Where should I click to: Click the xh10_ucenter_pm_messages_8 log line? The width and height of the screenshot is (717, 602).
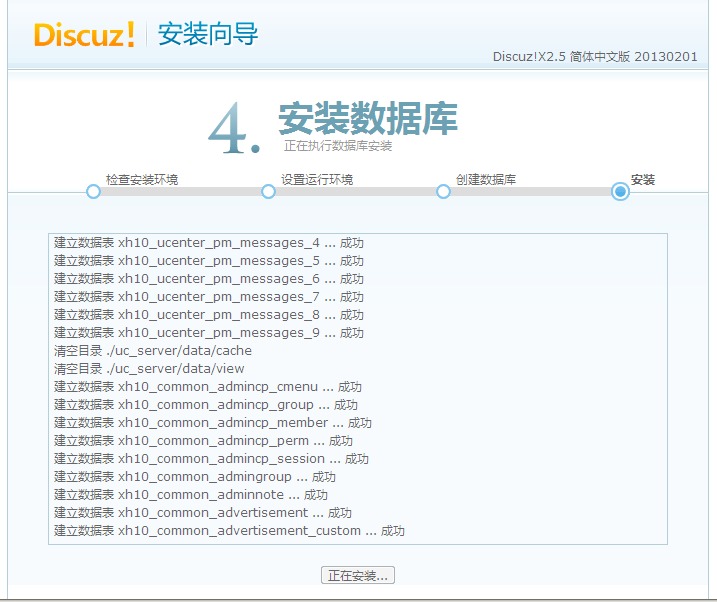point(209,314)
